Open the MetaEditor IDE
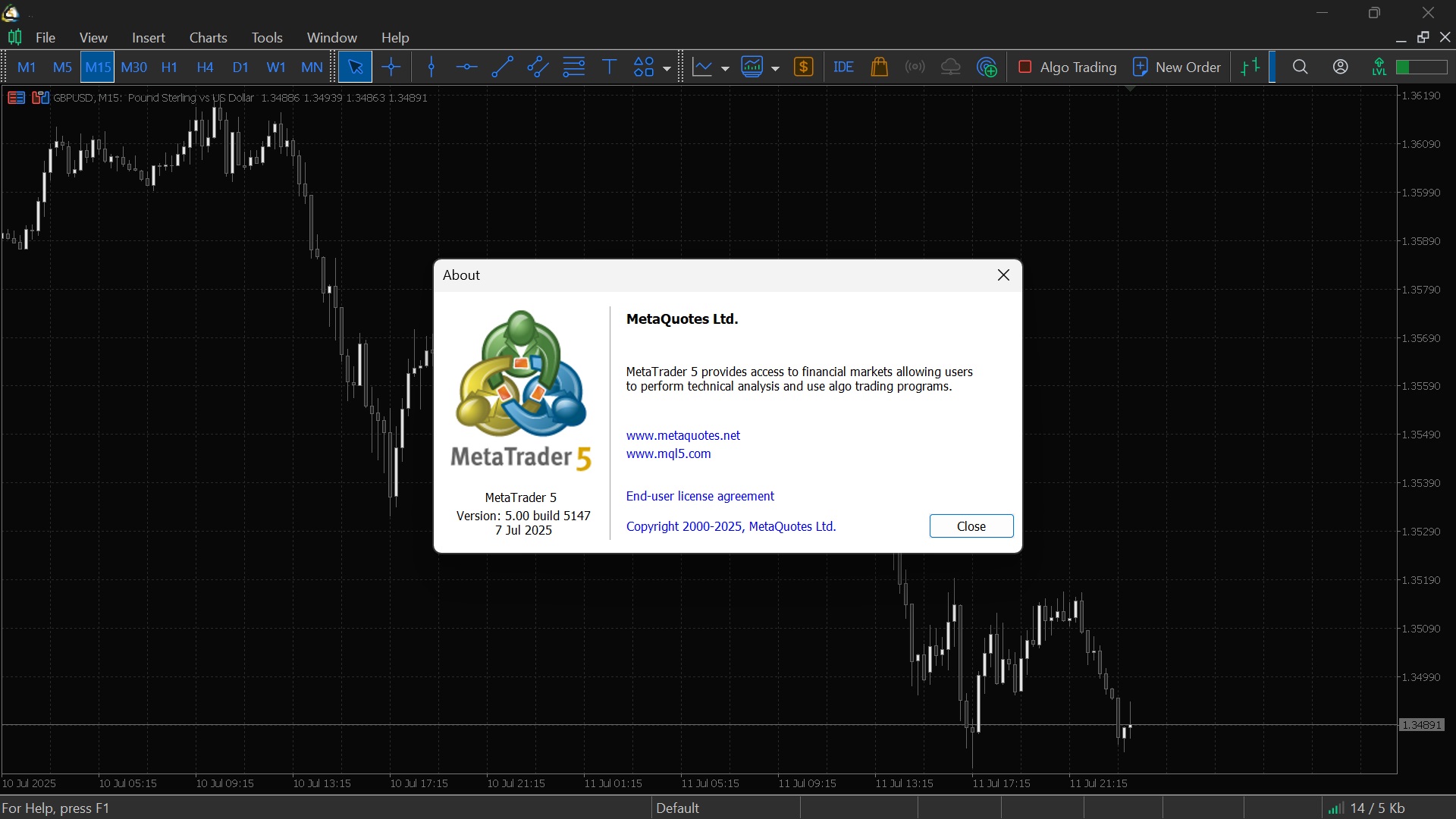Image resolution: width=1456 pixels, height=819 pixels. [843, 67]
